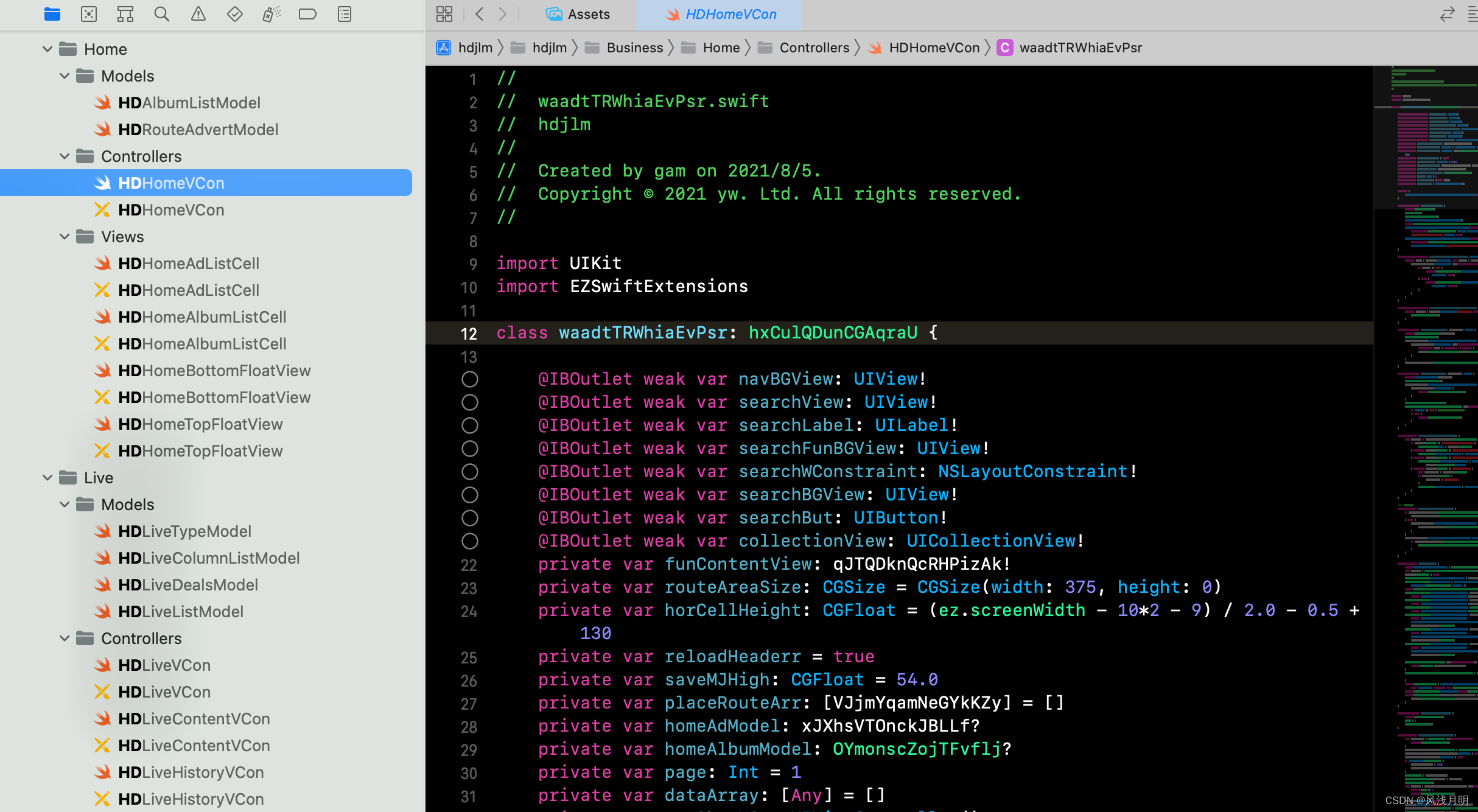Open the related items grid menu
This screenshot has width=1478, height=812.
[444, 14]
